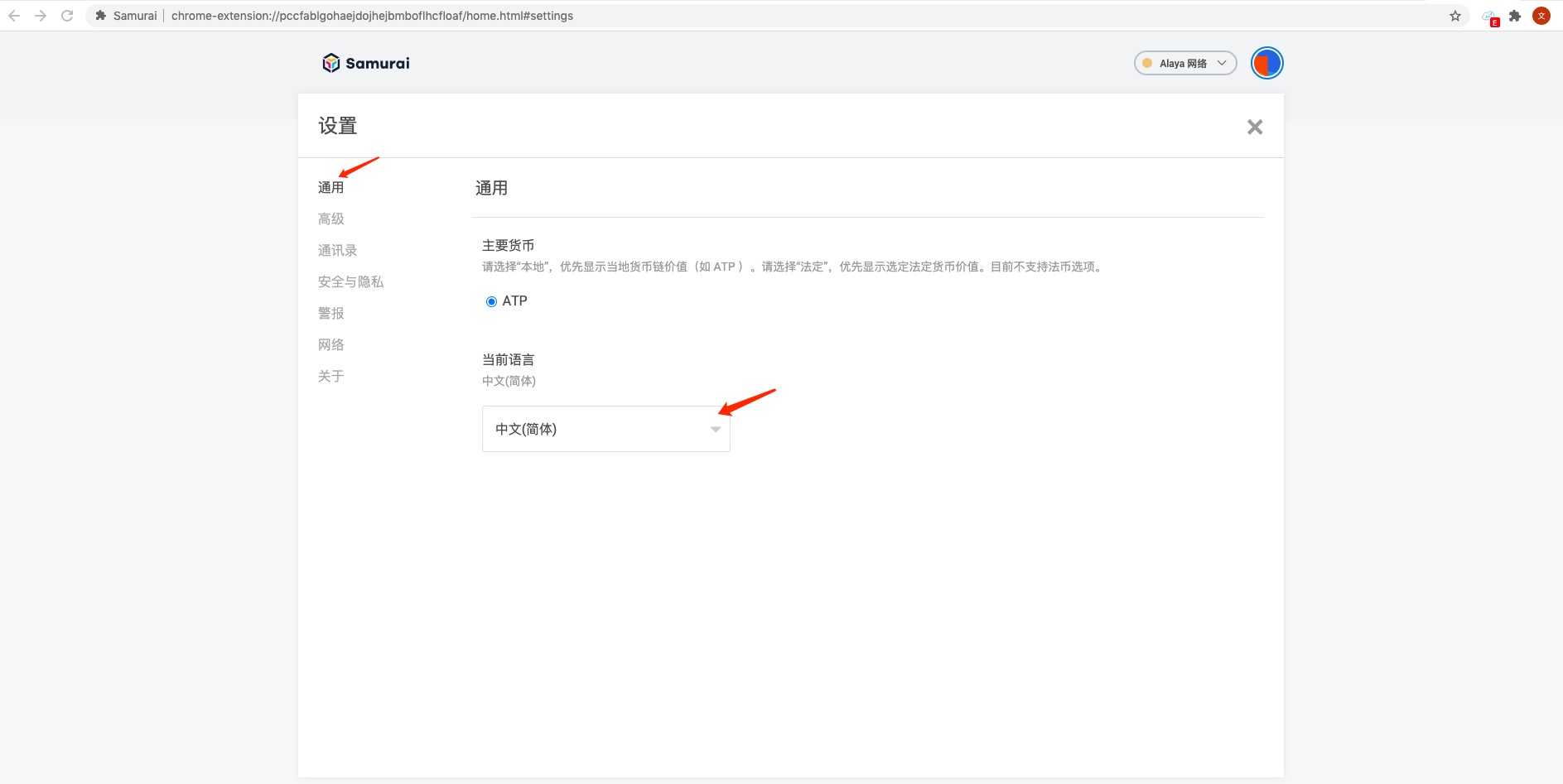Image resolution: width=1563 pixels, height=784 pixels.
Task: Select the 通用 settings tab
Action: 330,188
